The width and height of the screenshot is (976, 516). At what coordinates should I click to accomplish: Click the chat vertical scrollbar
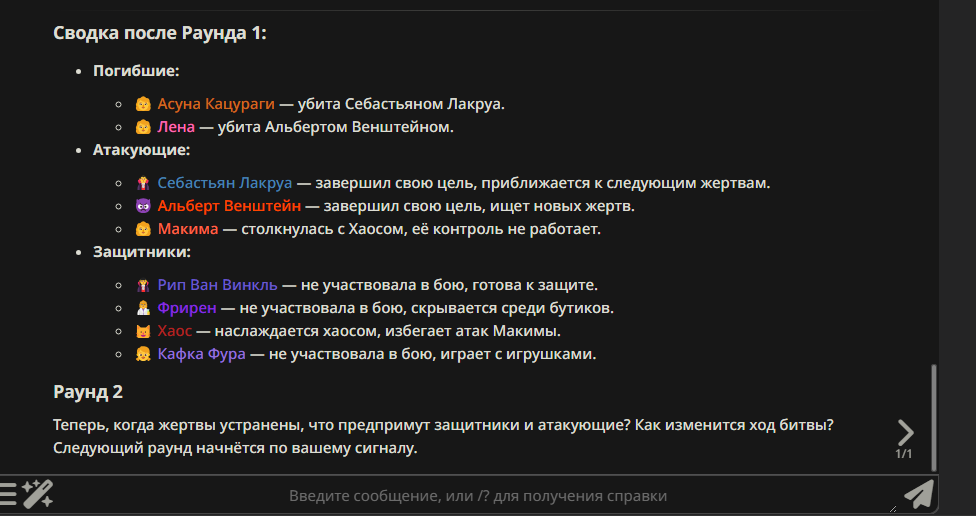[933, 418]
